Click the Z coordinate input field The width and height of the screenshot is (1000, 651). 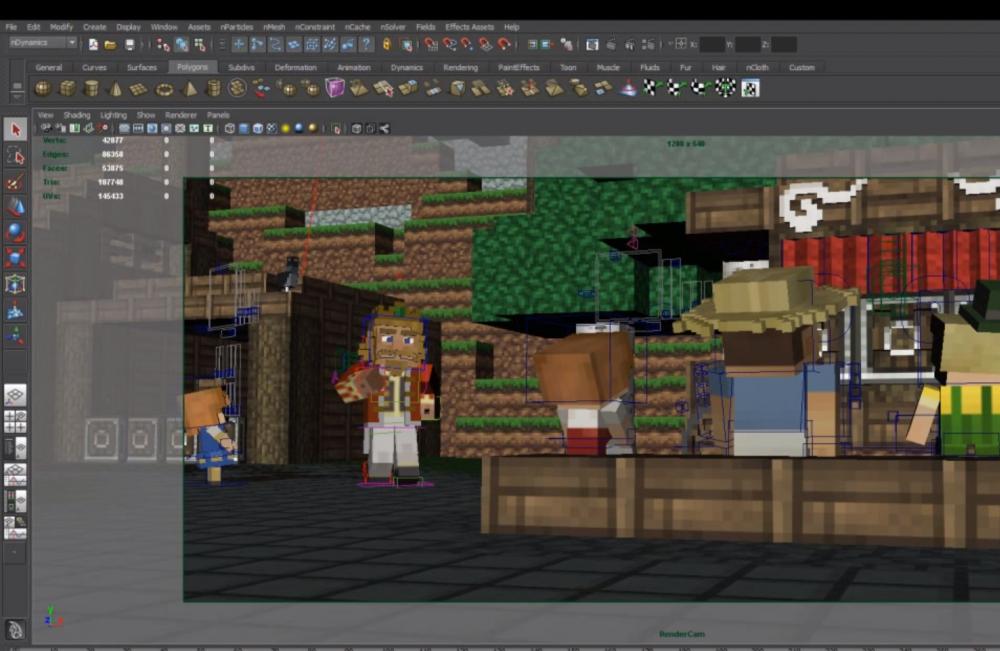tap(784, 45)
